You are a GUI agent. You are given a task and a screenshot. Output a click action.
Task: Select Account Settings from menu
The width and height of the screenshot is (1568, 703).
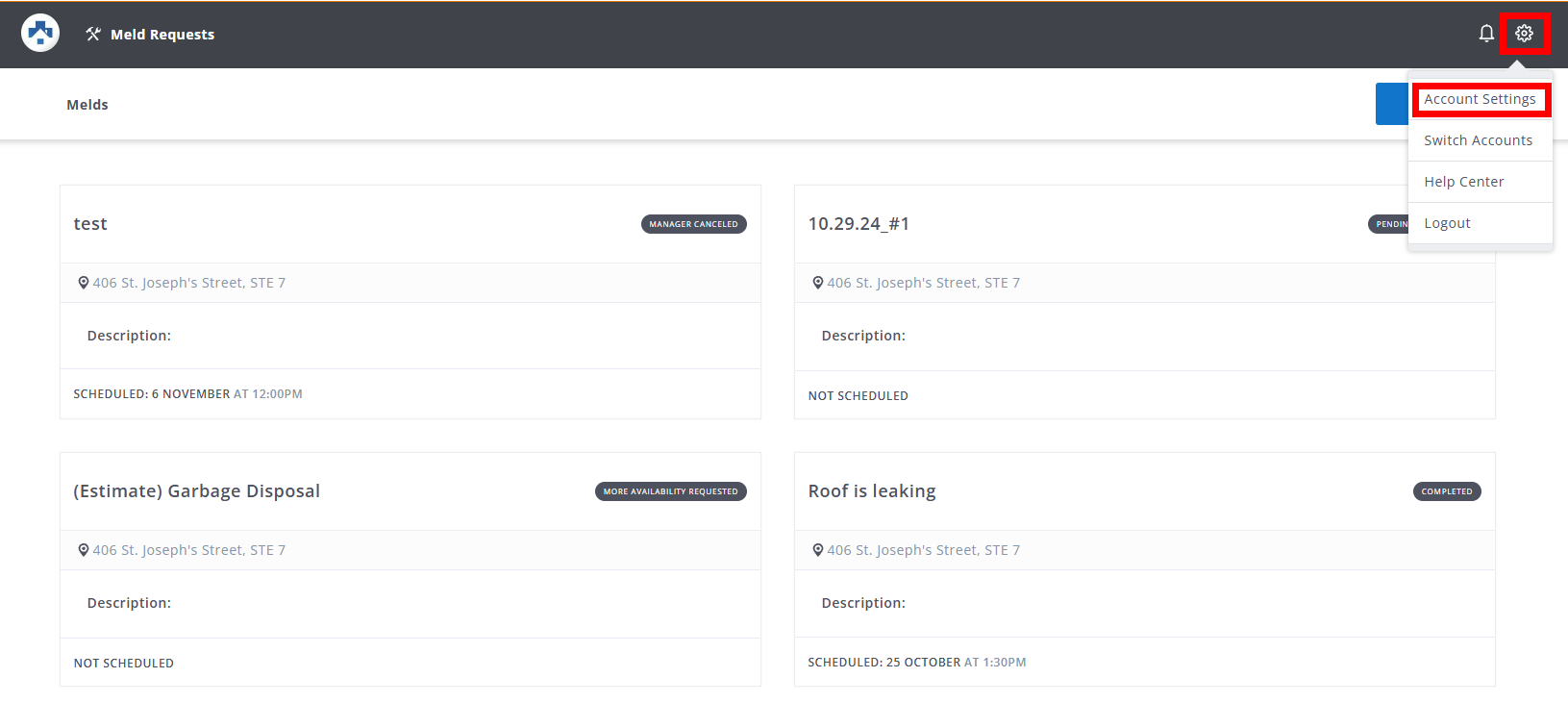click(x=1480, y=99)
